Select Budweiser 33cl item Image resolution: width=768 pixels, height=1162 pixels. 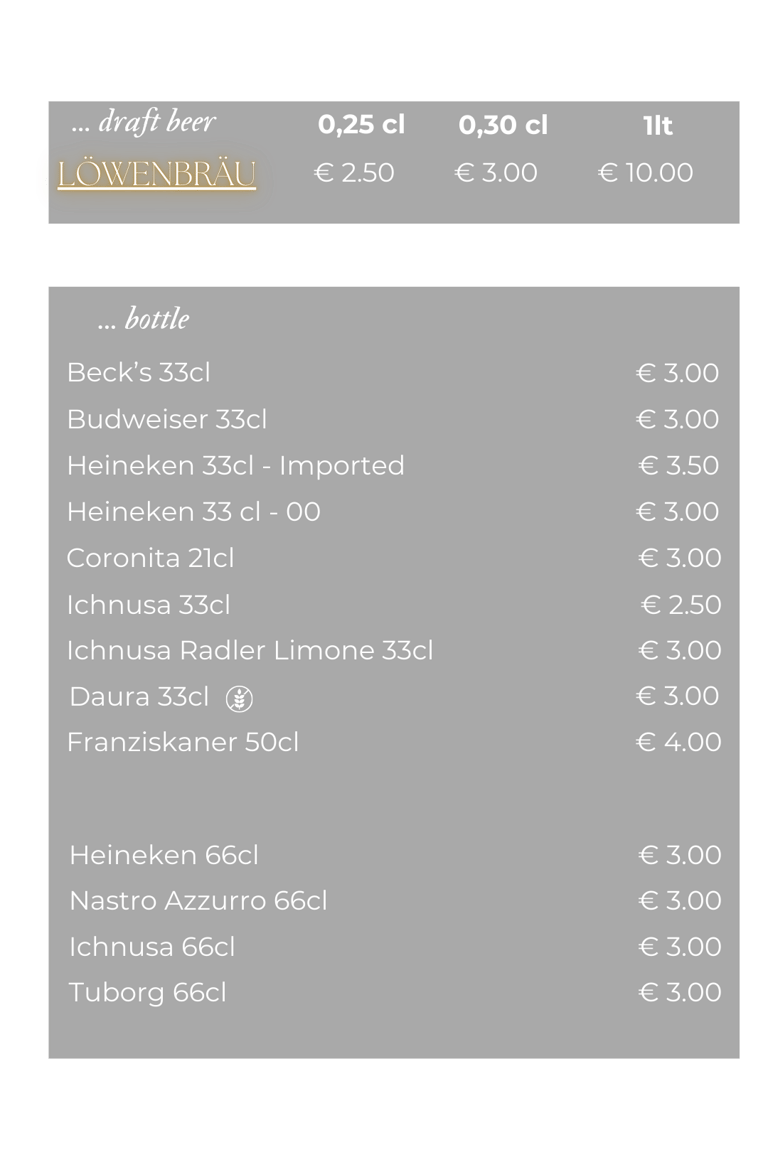coord(166,419)
